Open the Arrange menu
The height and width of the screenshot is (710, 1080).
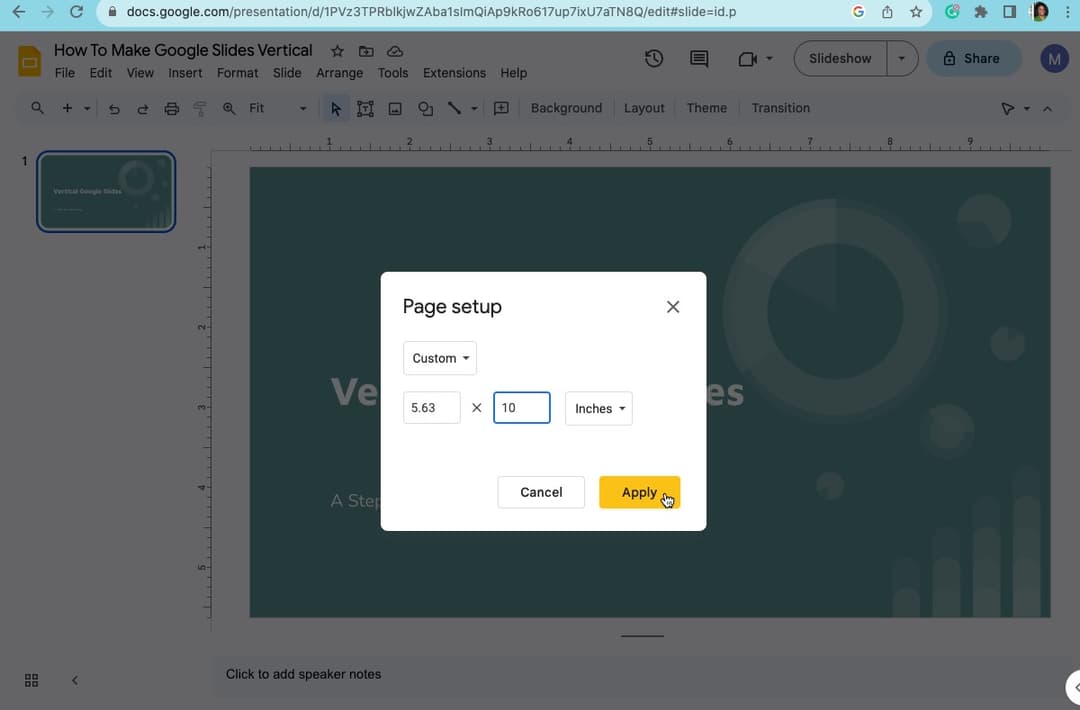click(x=339, y=73)
